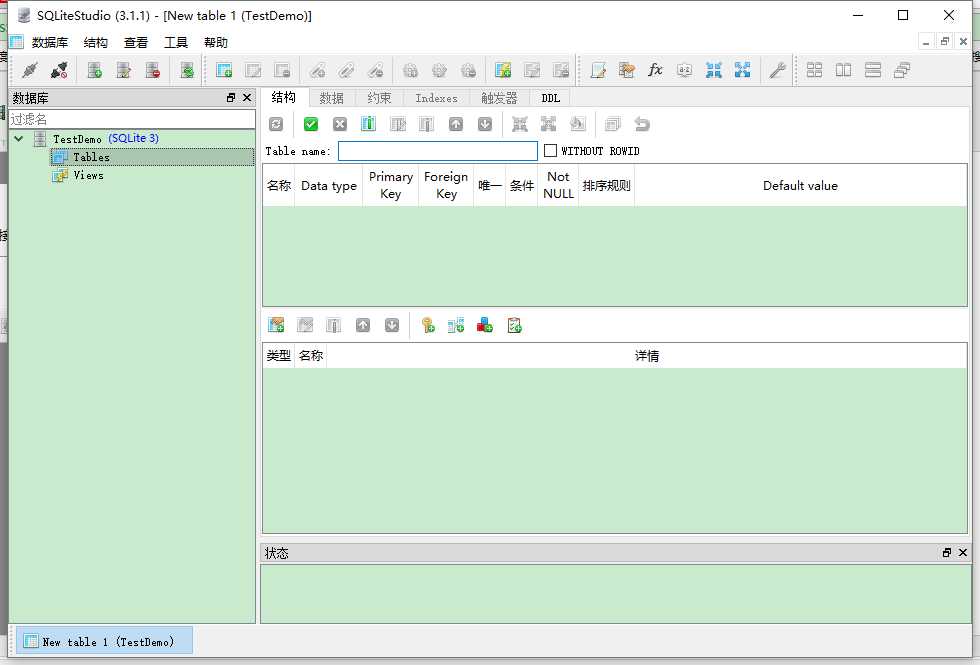Click the Edit database icon

[x=123, y=70]
